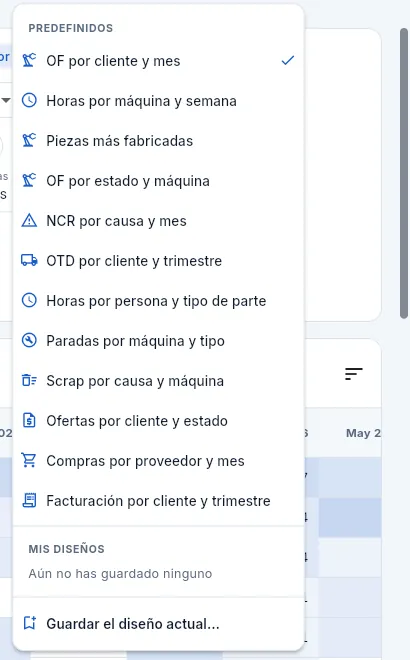Click the May column header in the table

363,433
